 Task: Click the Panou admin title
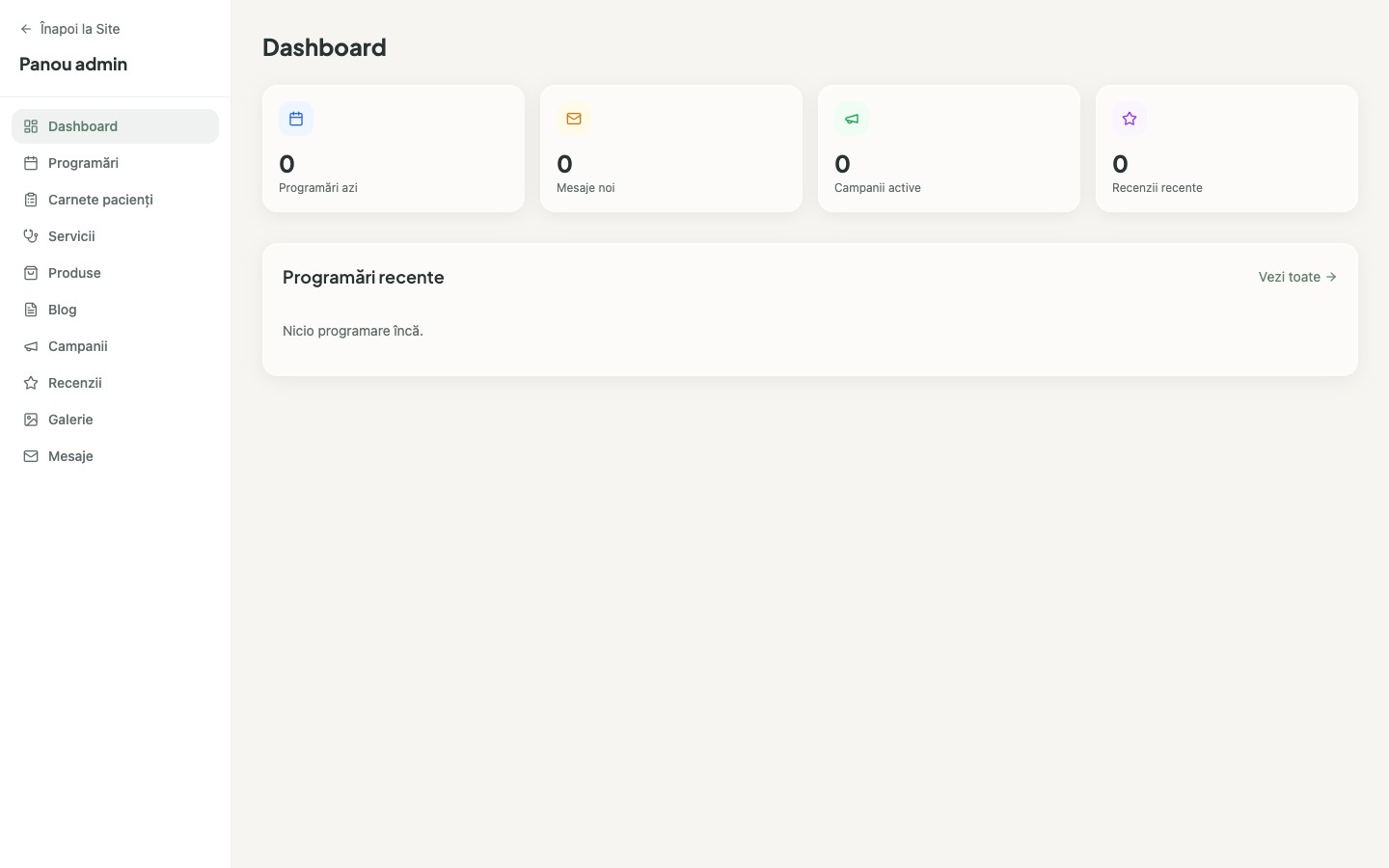[73, 64]
